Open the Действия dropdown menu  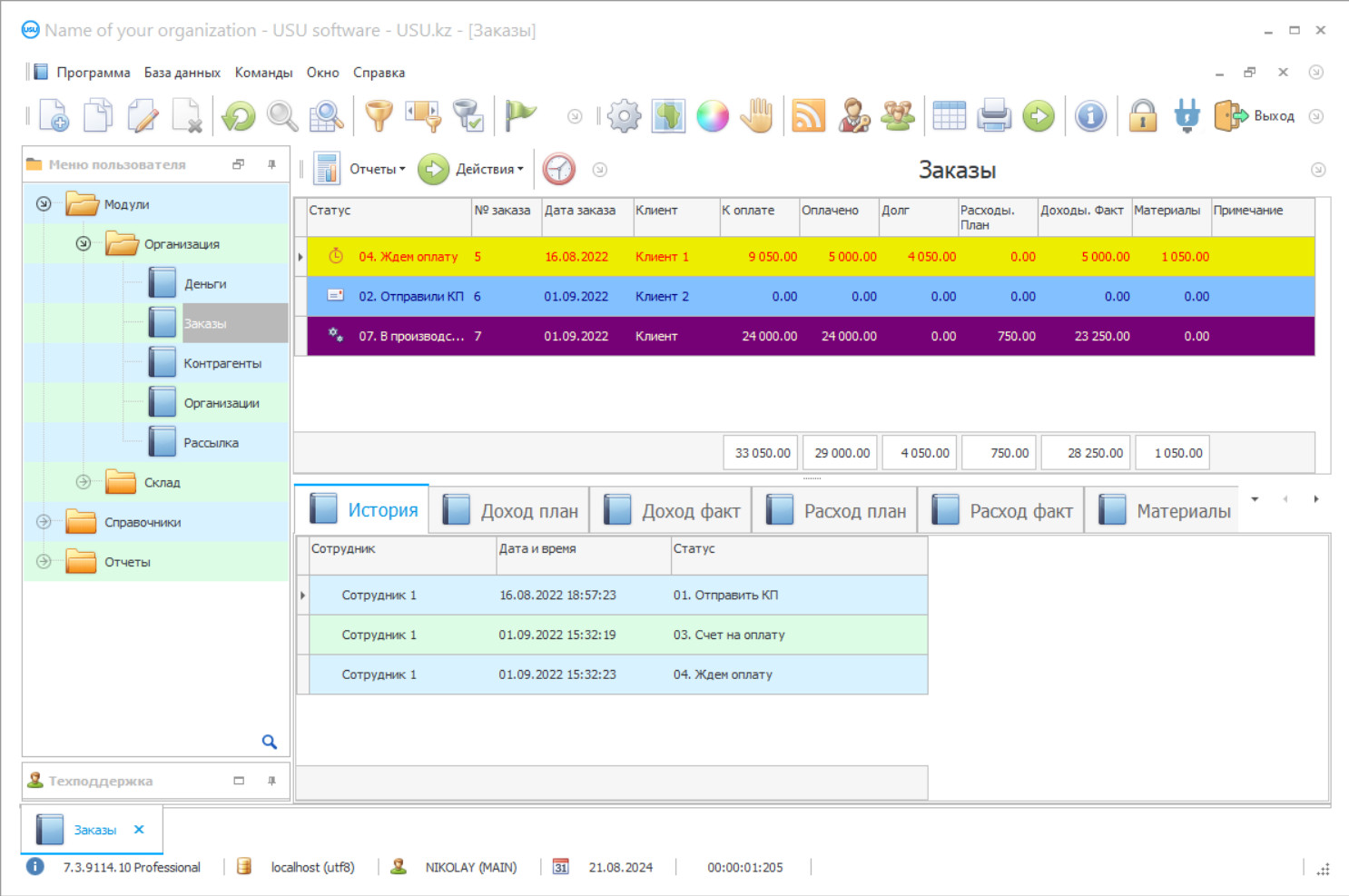[488, 169]
